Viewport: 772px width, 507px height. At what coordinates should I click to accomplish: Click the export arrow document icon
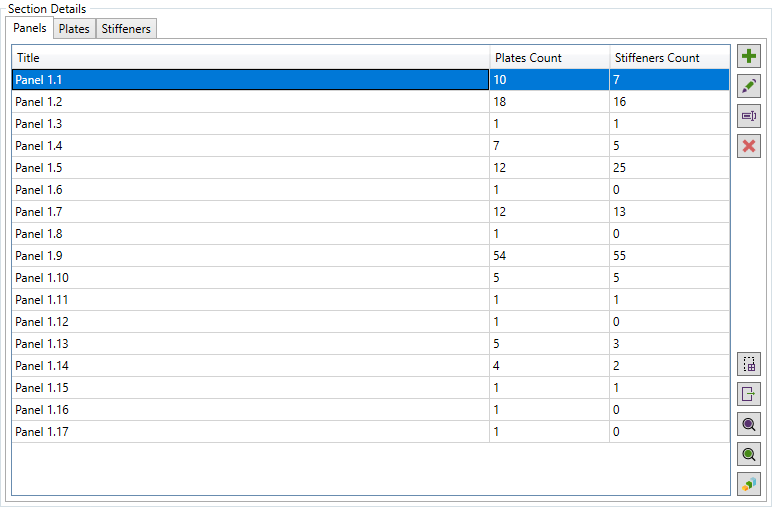point(748,394)
